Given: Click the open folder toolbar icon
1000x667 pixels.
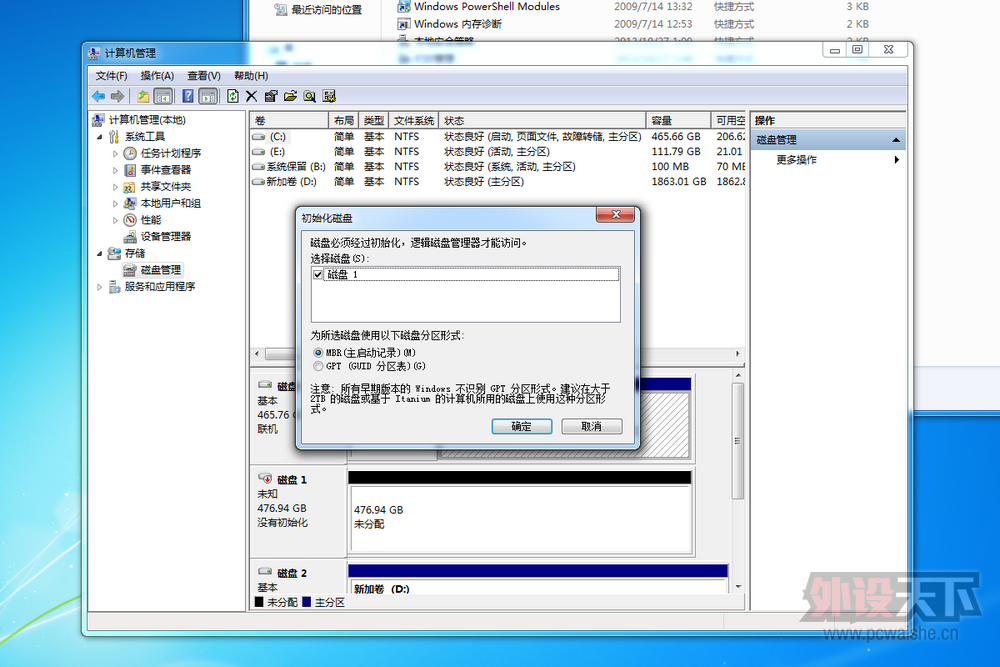Looking at the screenshot, I should [290, 96].
